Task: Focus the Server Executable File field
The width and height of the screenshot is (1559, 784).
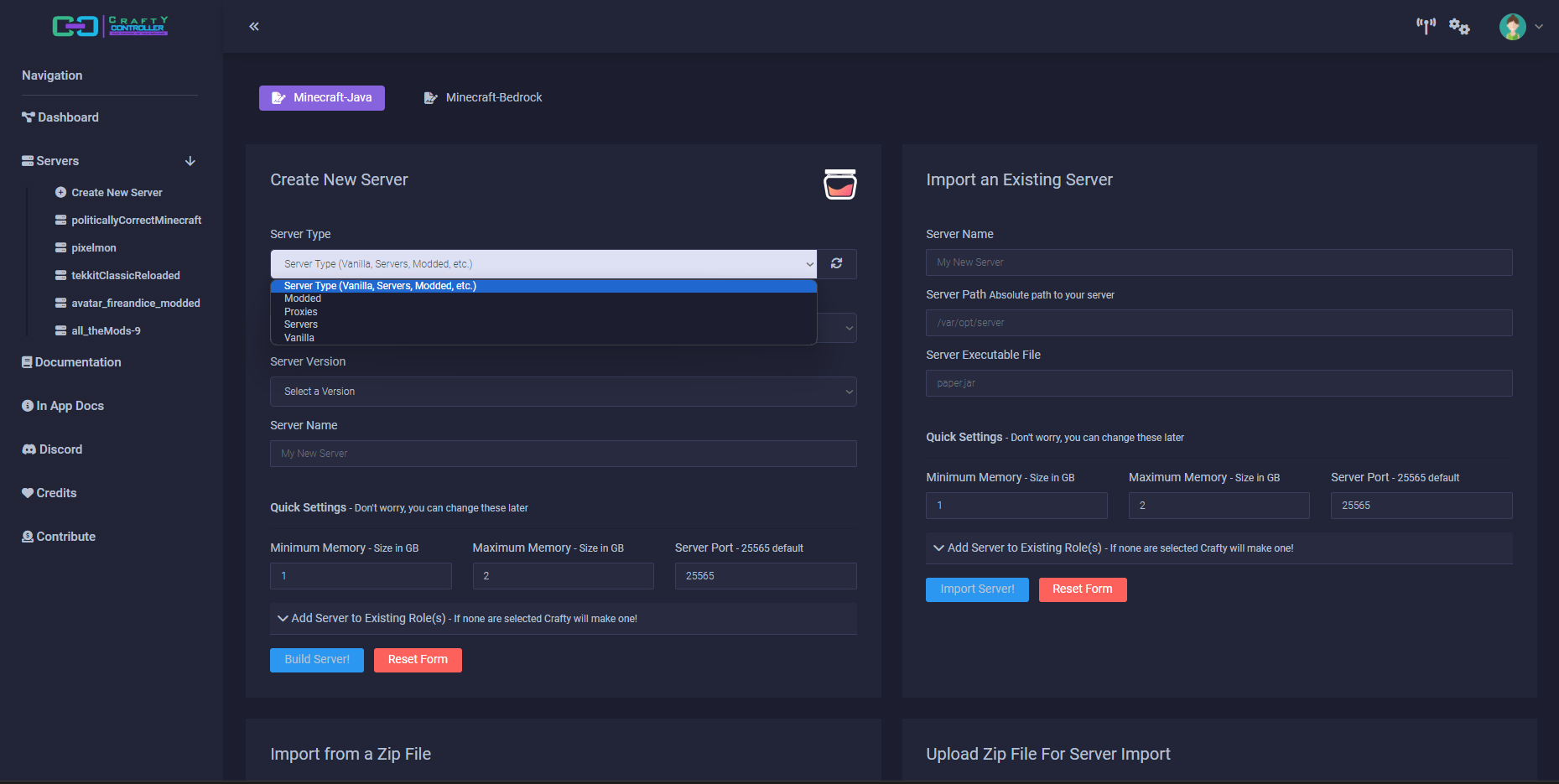Action: 1219,383
